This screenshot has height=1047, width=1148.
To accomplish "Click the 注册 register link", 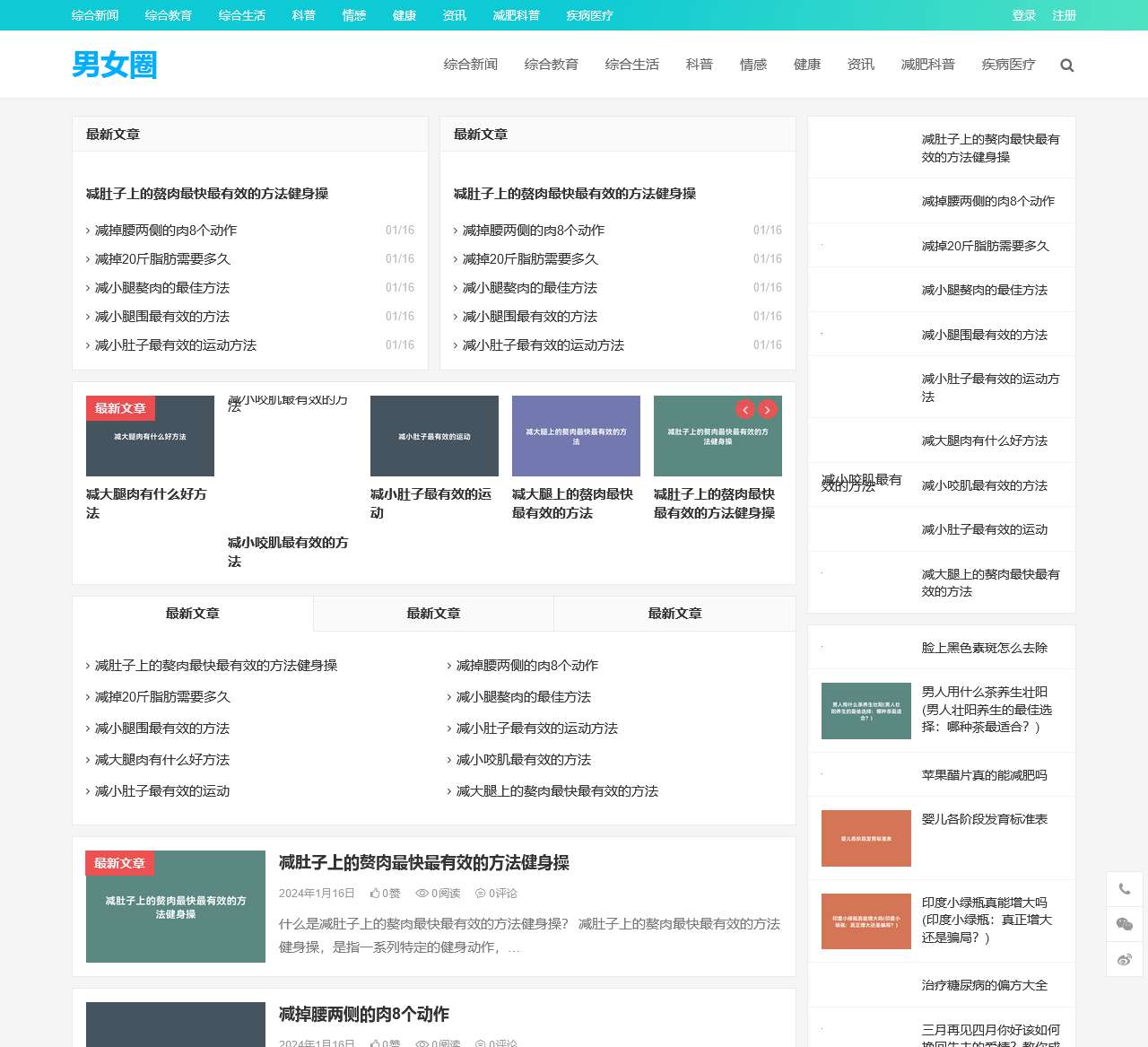I will pyautogui.click(x=1064, y=15).
